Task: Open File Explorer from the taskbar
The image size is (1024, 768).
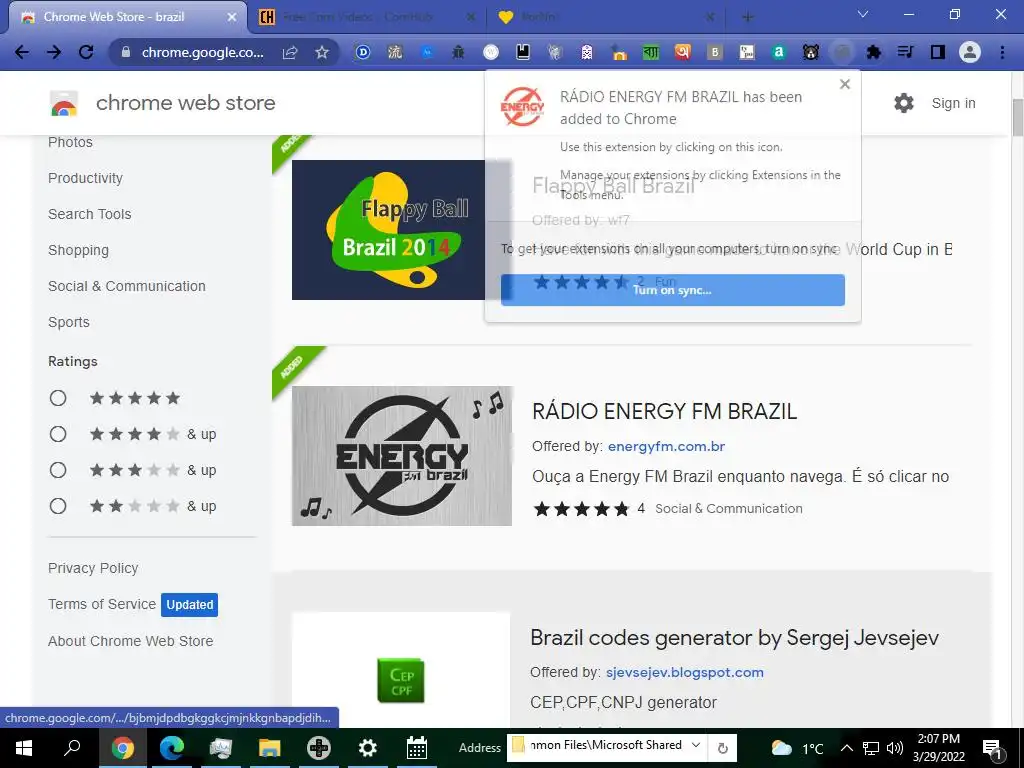Action: tap(269, 748)
